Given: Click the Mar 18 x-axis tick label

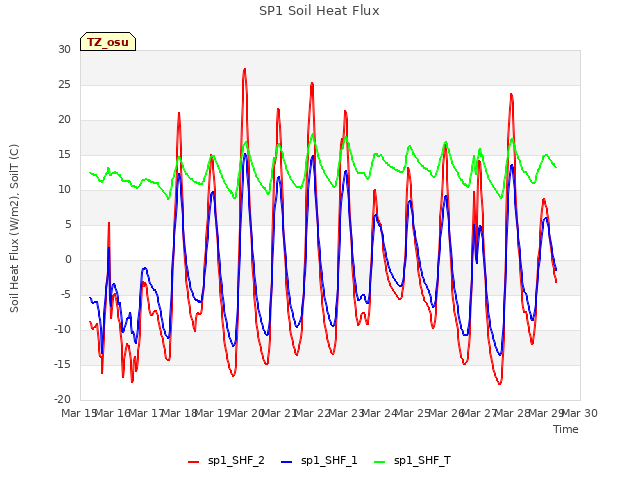Looking at the screenshot, I should coord(179,413).
